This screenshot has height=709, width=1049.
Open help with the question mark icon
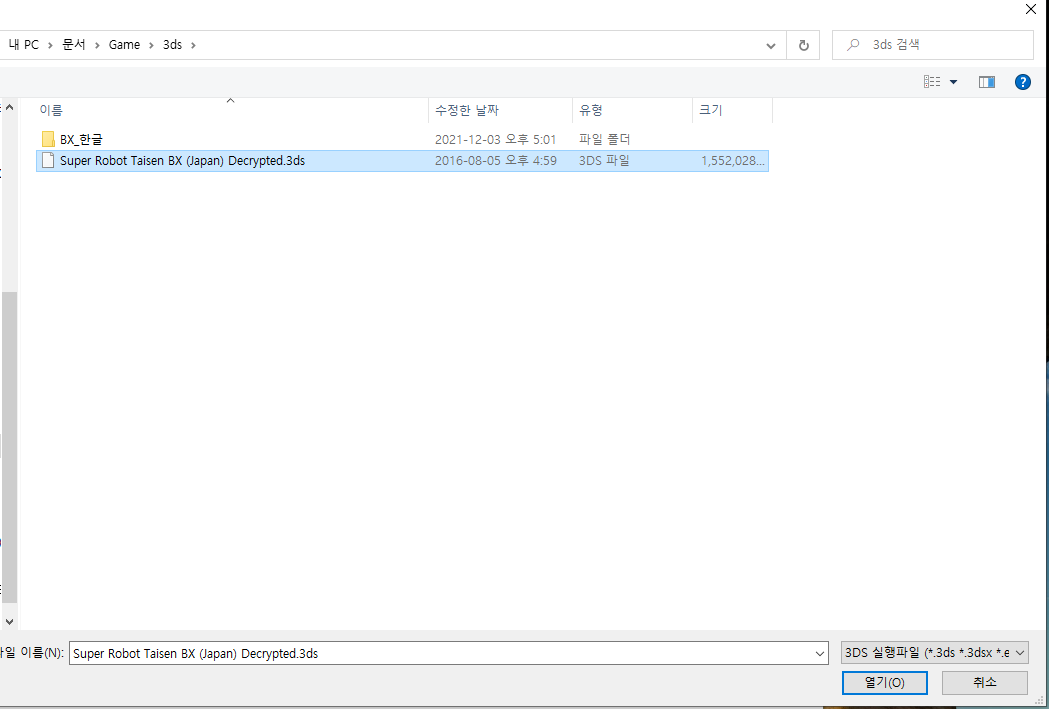pyautogui.click(x=1022, y=82)
